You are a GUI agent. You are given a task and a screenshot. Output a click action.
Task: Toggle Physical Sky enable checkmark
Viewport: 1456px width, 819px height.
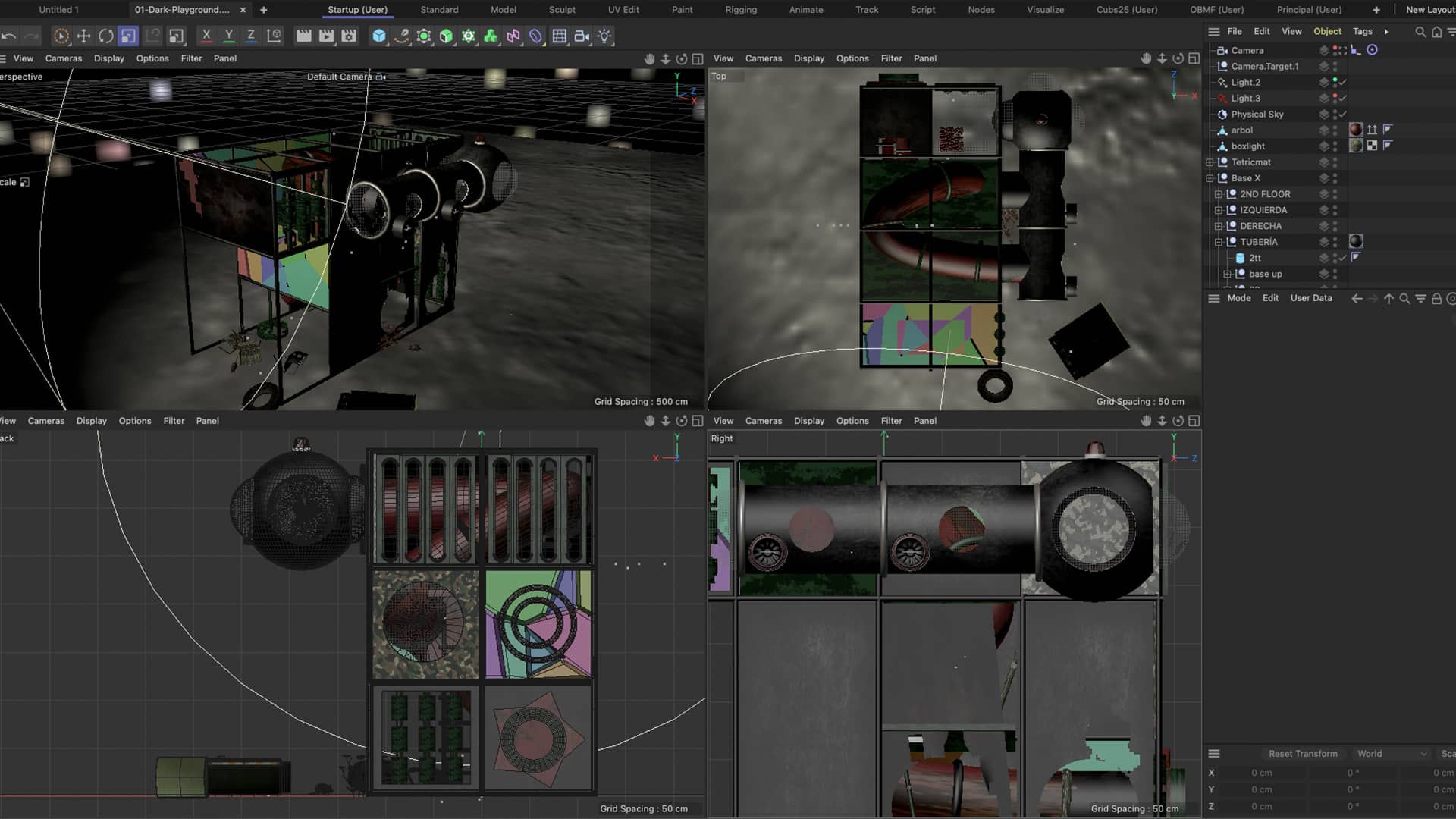1343,115
